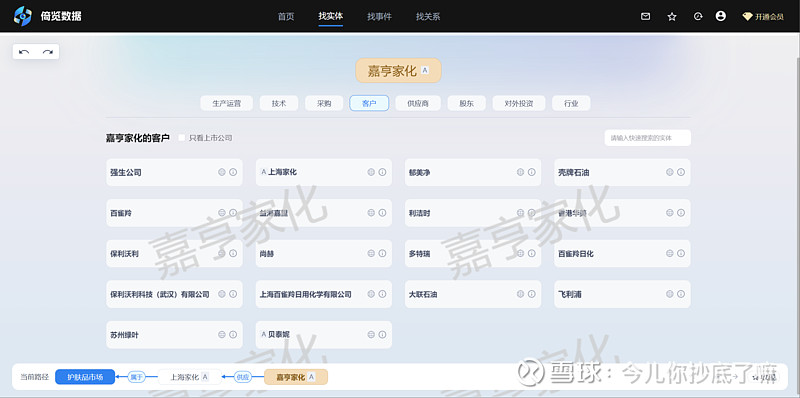Open the 利洁时 customer card
Viewport: 800px width, 398px height.
pos(473,213)
